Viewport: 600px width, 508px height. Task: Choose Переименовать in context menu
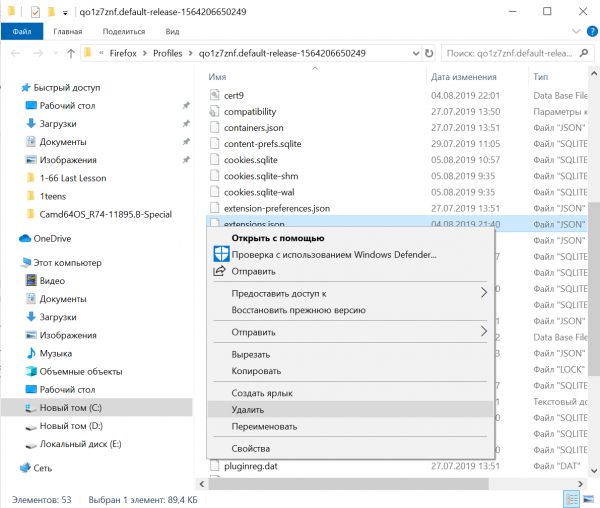pos(264,426)
